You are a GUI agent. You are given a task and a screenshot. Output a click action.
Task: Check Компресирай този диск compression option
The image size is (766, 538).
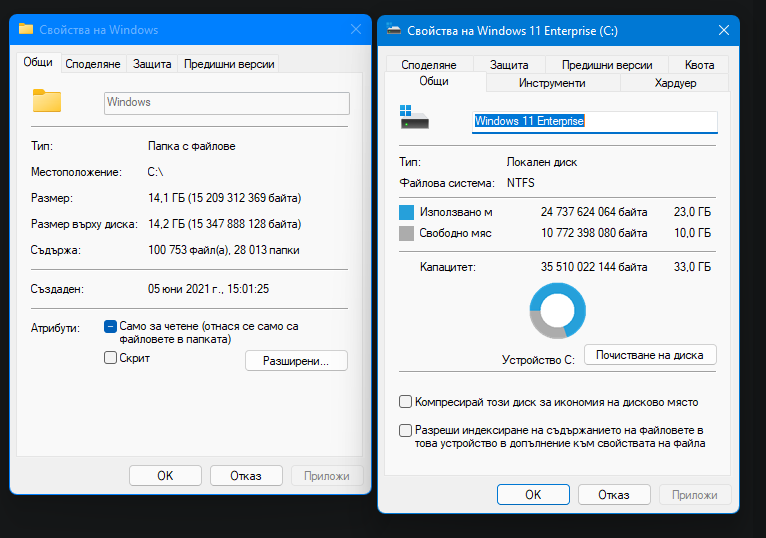pos(405,402)
